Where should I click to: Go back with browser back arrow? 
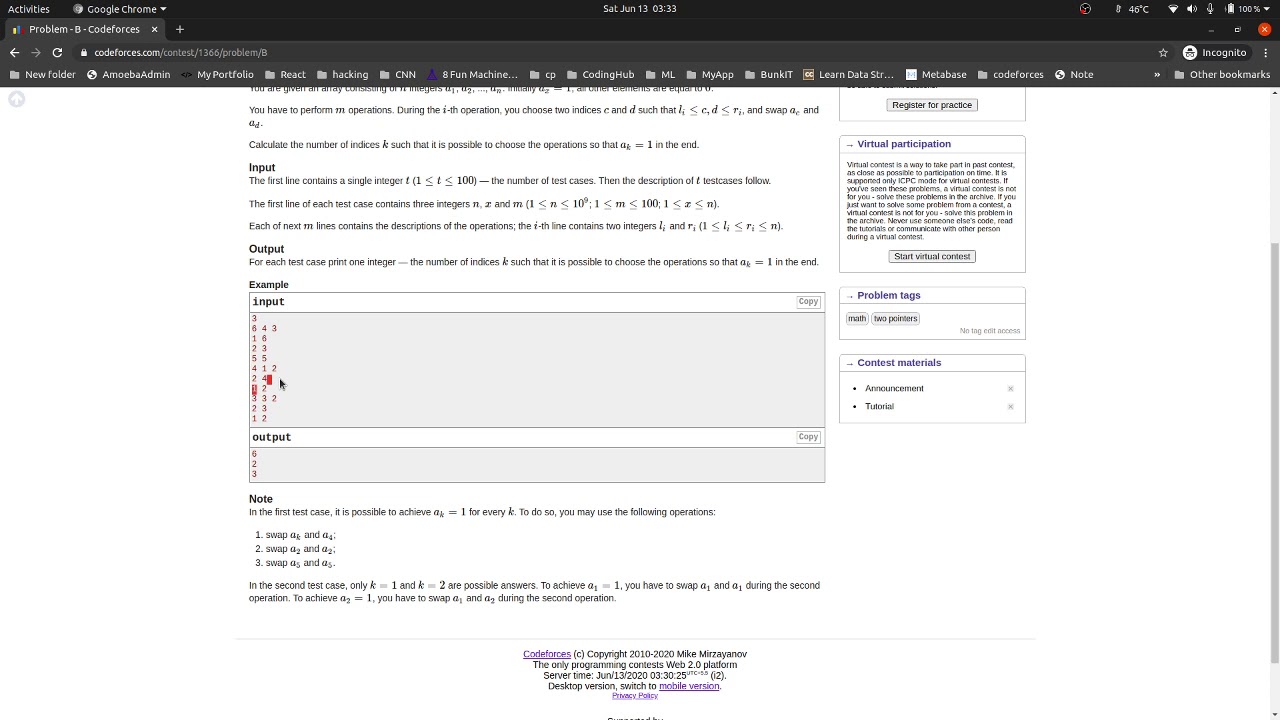(14, 52)
